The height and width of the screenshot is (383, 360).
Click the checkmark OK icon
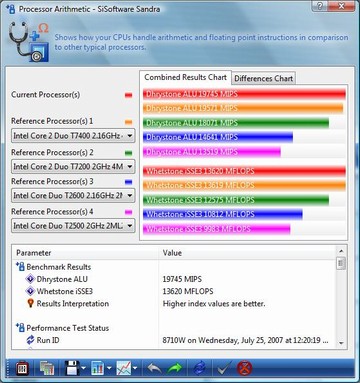pyautogui.click(x=224, y=369)
